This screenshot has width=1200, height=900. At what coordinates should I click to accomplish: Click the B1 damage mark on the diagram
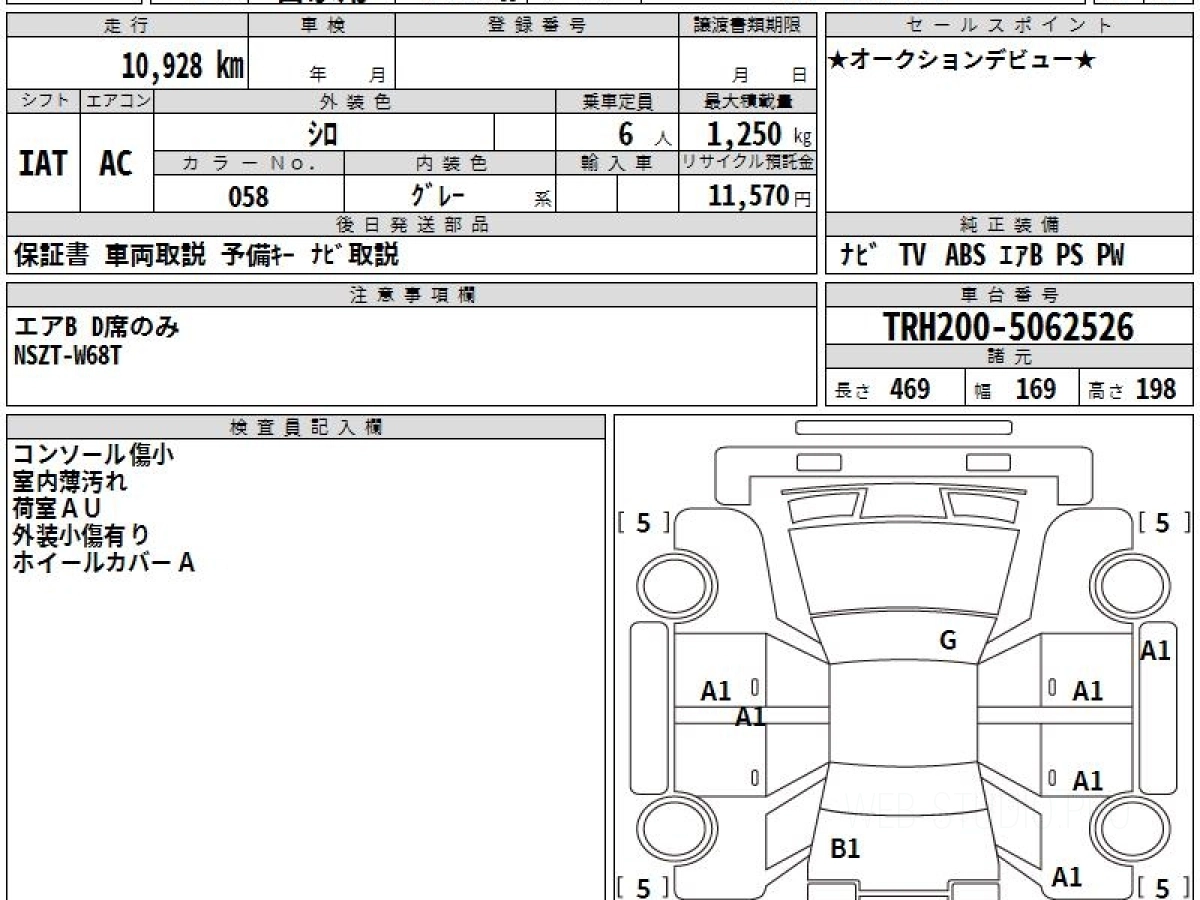845,849
